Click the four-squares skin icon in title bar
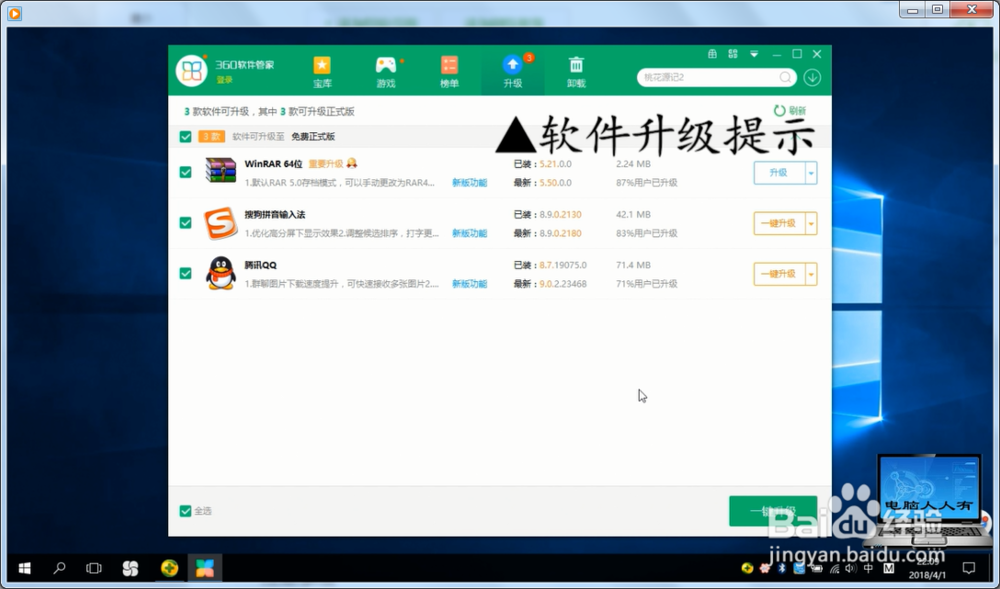 pyautogui.click(x=733, y=54)
